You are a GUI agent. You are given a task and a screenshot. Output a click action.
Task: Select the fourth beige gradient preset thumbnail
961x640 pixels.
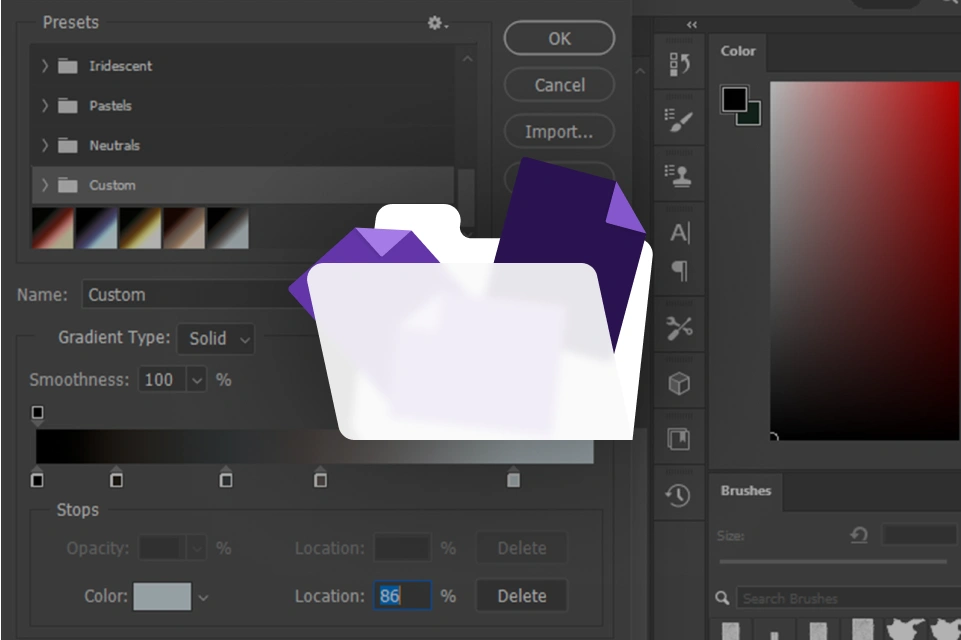click(x=184, y=228)
